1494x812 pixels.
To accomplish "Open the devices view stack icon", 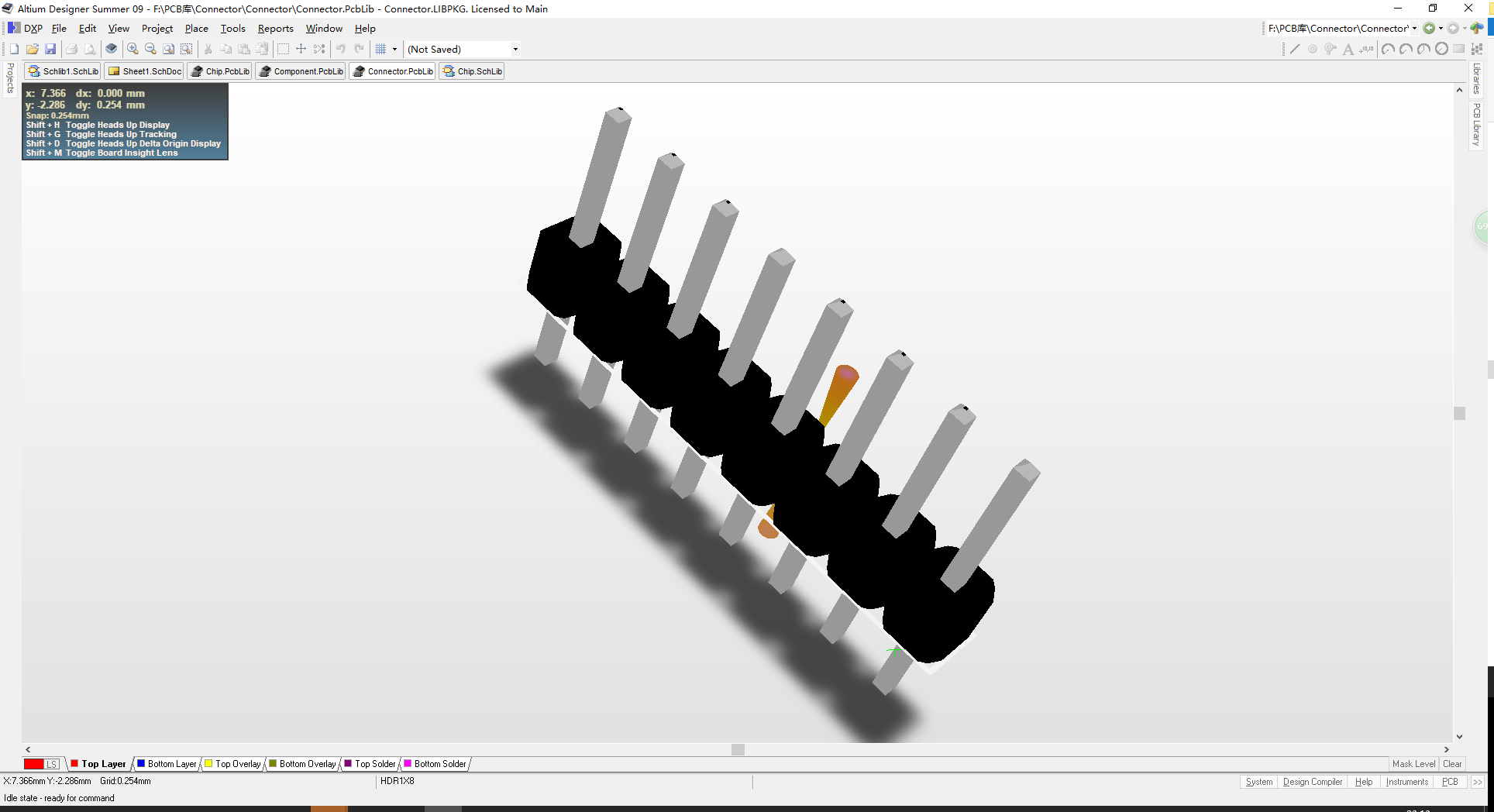I will (112, 49).
